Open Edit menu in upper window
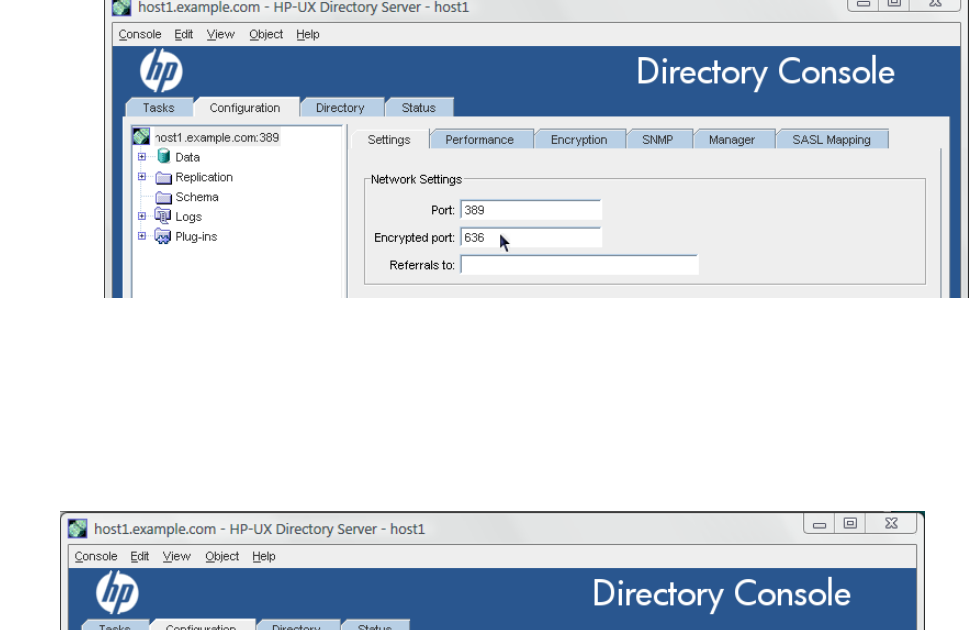The image size is (969, 630). pyautogui.click(x=184, y=35)
